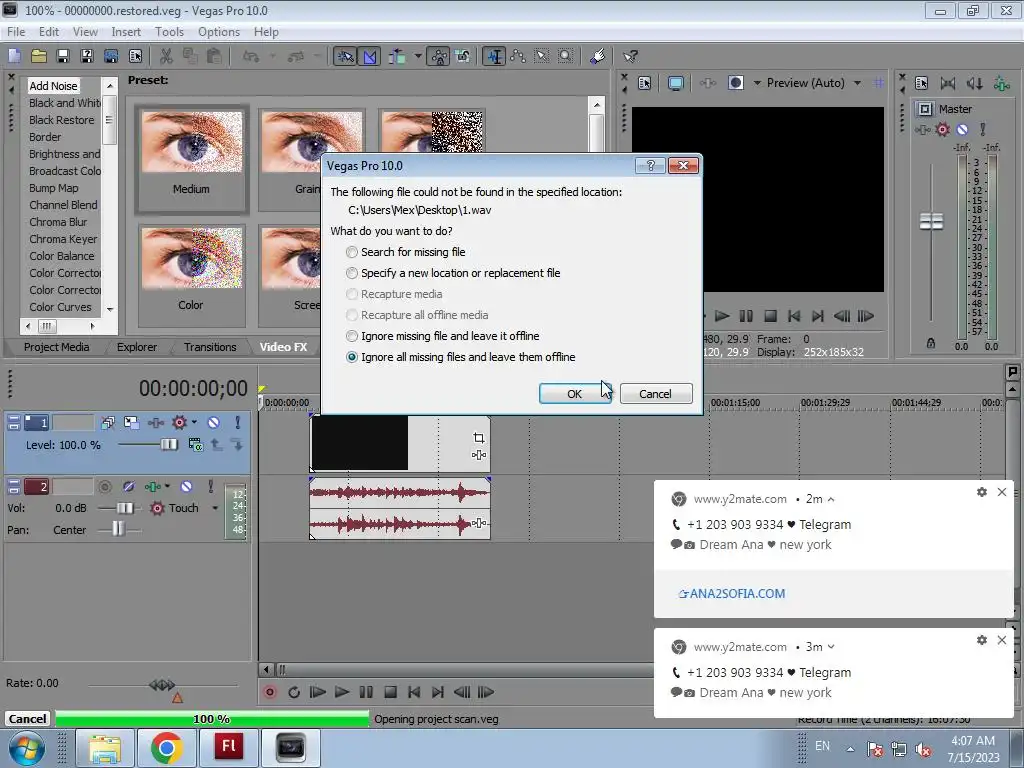Screen dimensions: 1024x768
Task: Select Ignore all missing files option
Action: coord(461,357)
